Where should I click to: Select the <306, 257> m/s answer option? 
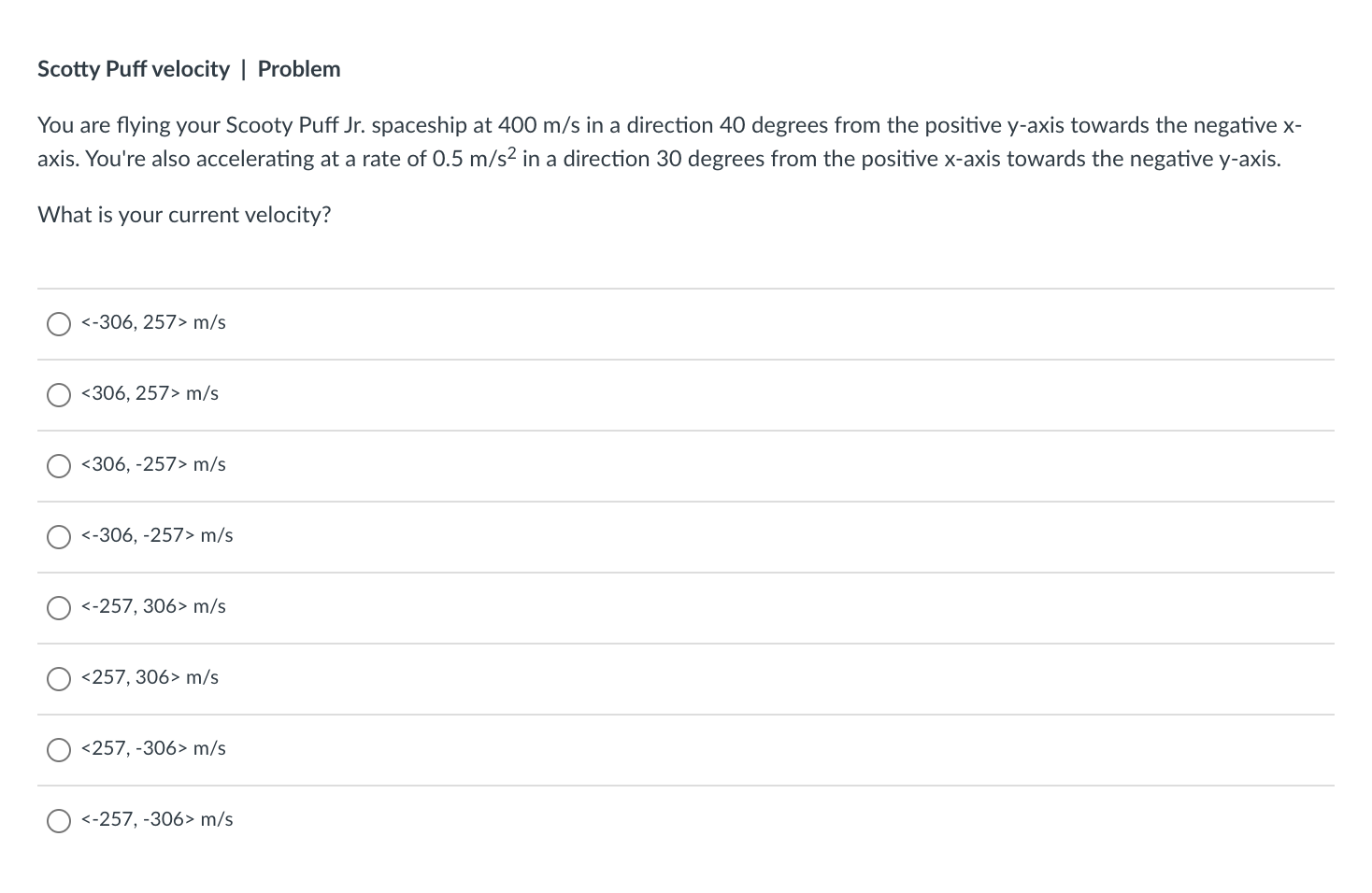coord(59,395)
